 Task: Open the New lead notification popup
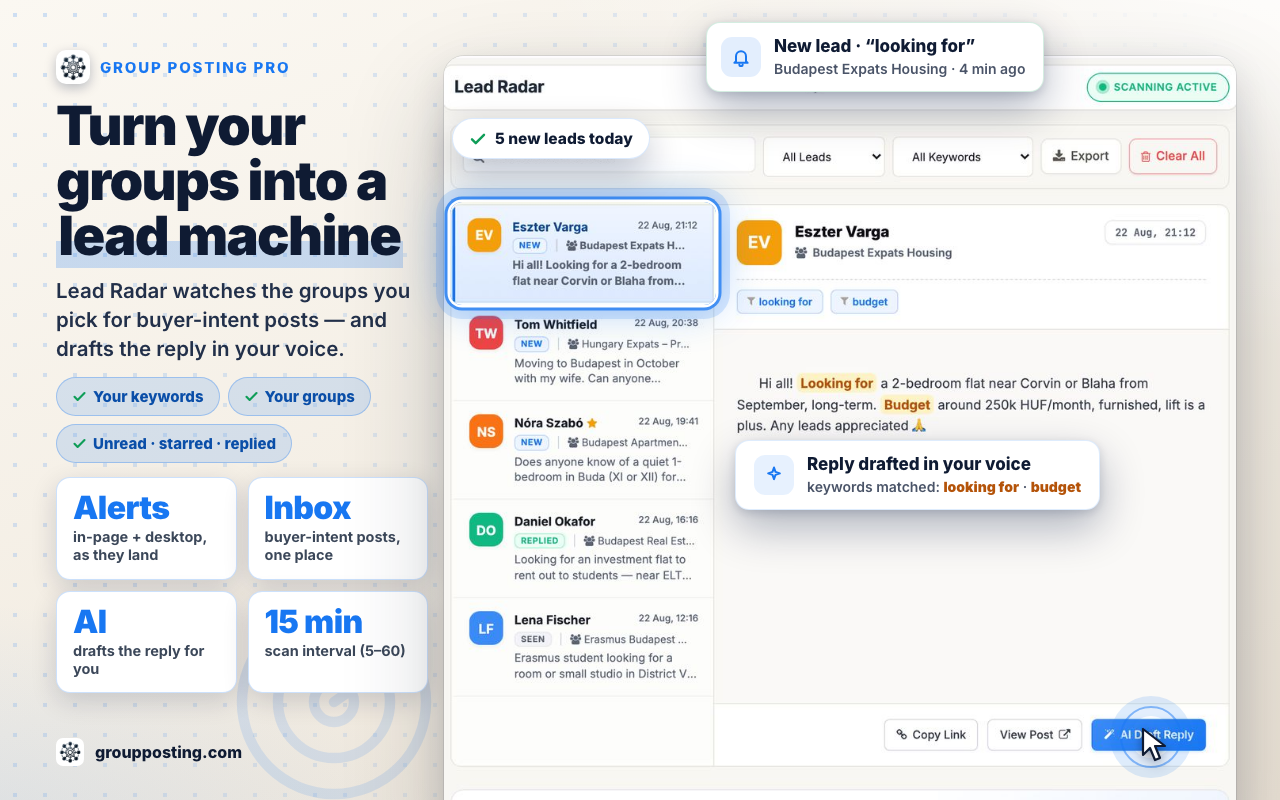click(875, 57)
